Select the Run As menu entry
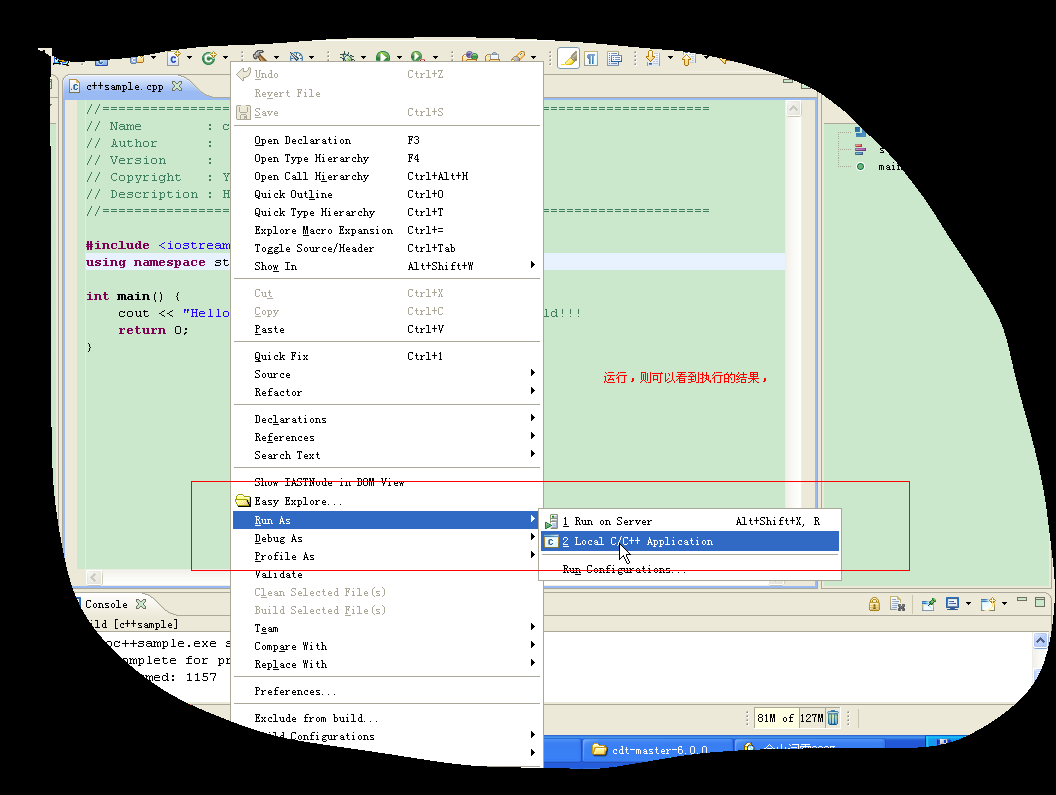Viewport: 1056px width, 795px height. pyautogui.click(x=387, y=520)
